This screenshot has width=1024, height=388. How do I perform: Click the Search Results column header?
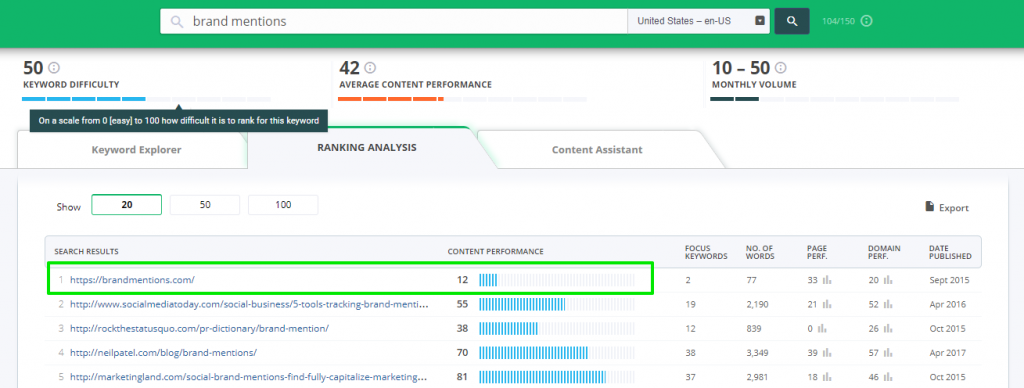[86, 252]
